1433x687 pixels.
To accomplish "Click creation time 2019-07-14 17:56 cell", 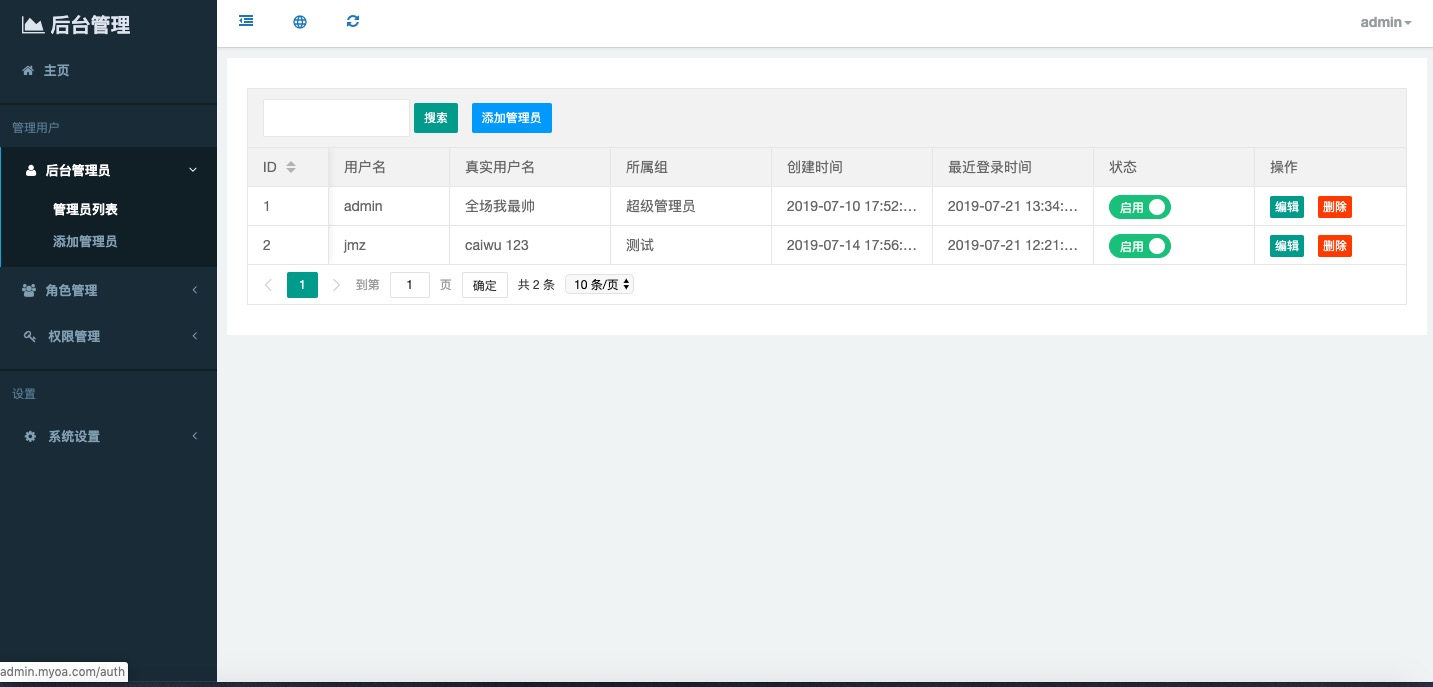I will [852, 245].
